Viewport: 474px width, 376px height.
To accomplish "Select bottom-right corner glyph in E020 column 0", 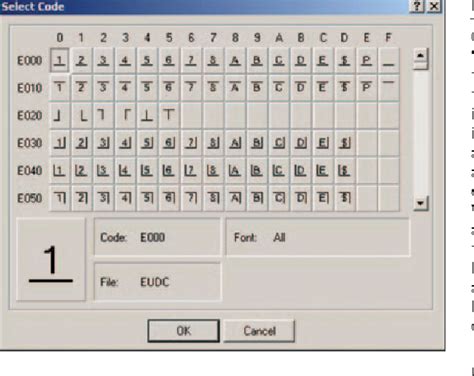I will pos(60,115).
